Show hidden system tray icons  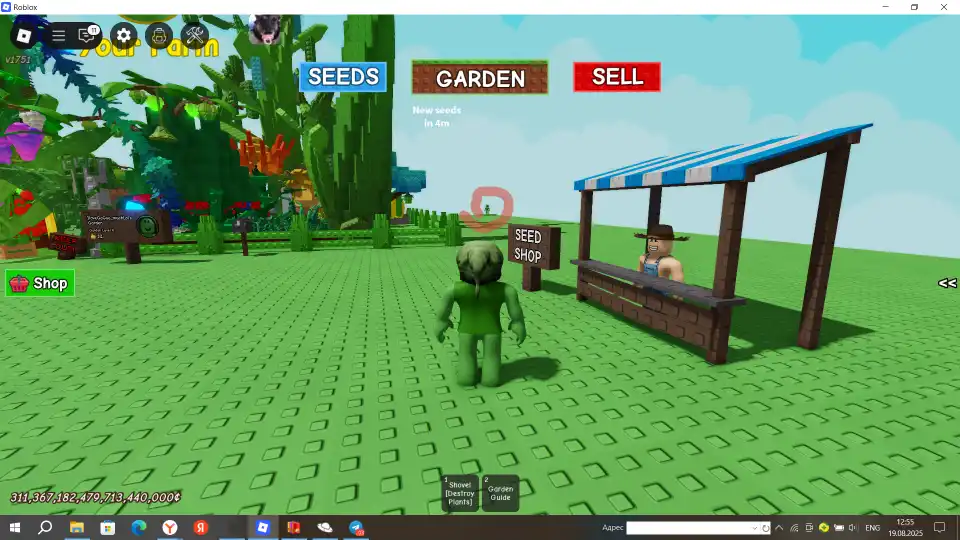(x=779, y=528)
